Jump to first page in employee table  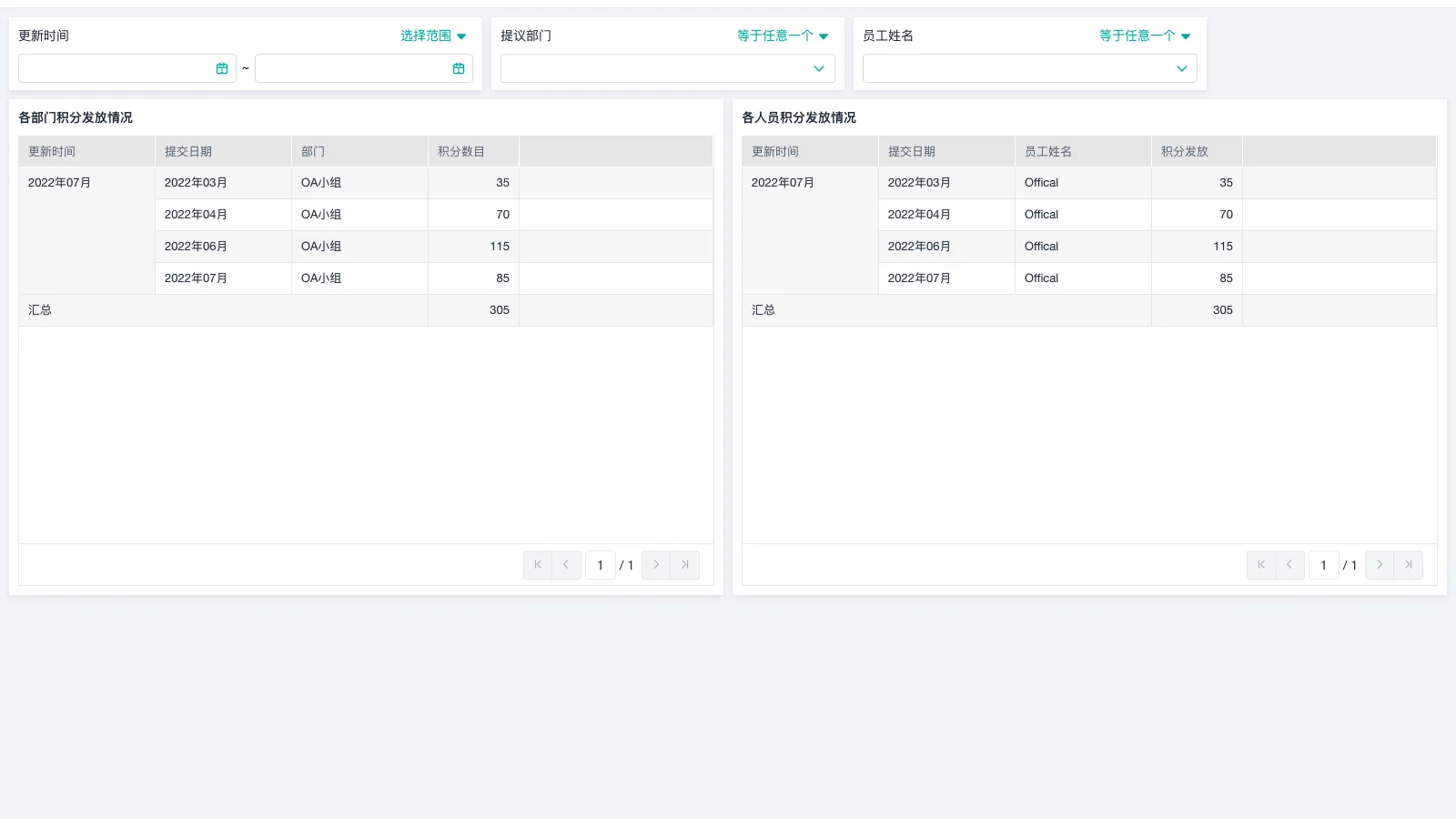click(1261, 565)
